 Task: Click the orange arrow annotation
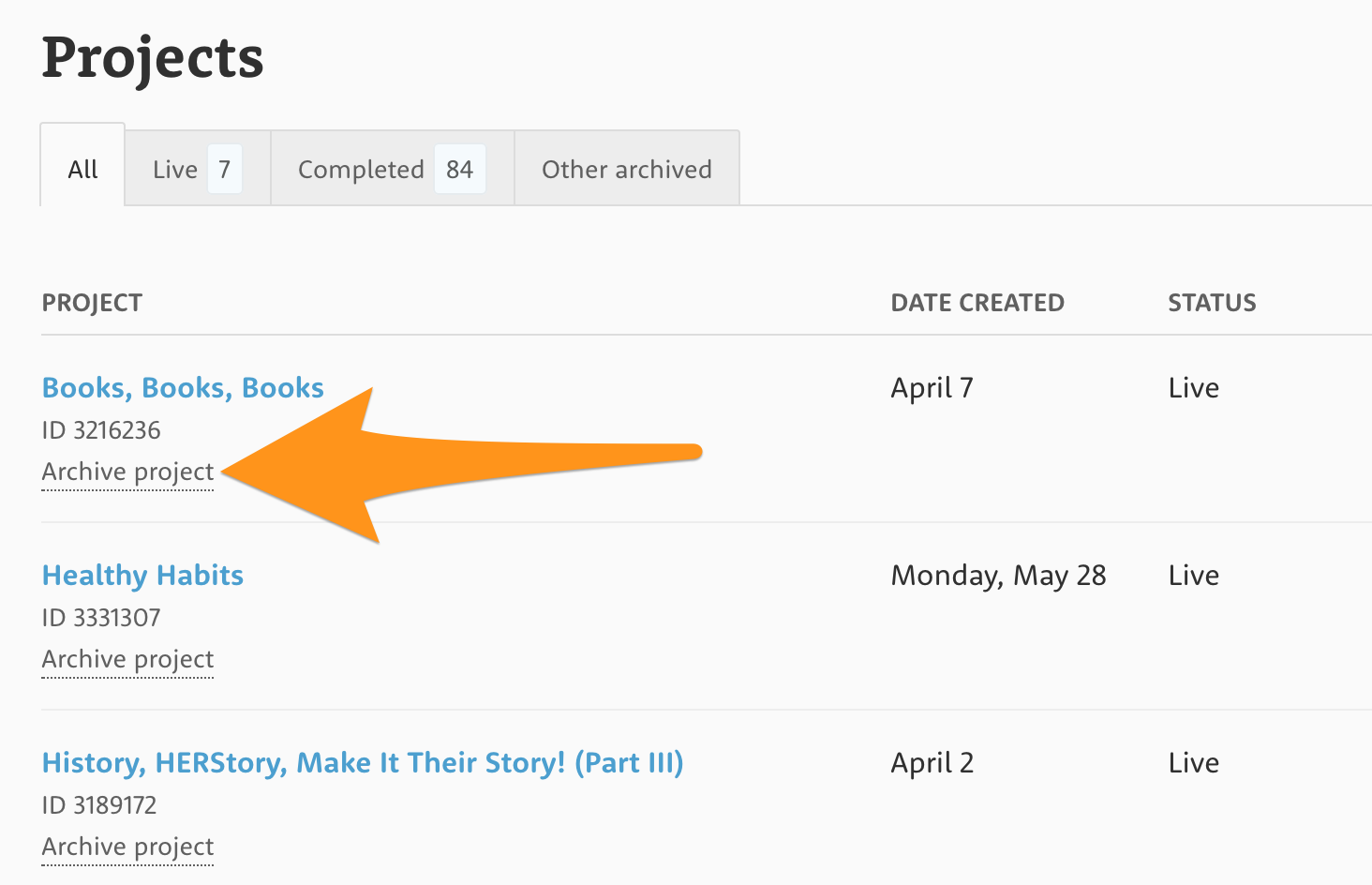(462, 465)
